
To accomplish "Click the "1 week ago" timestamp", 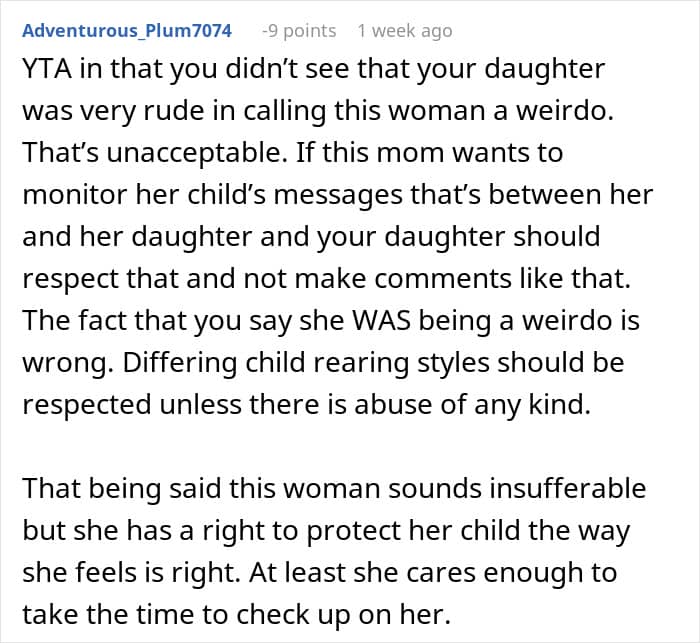I will coord(404,31).
